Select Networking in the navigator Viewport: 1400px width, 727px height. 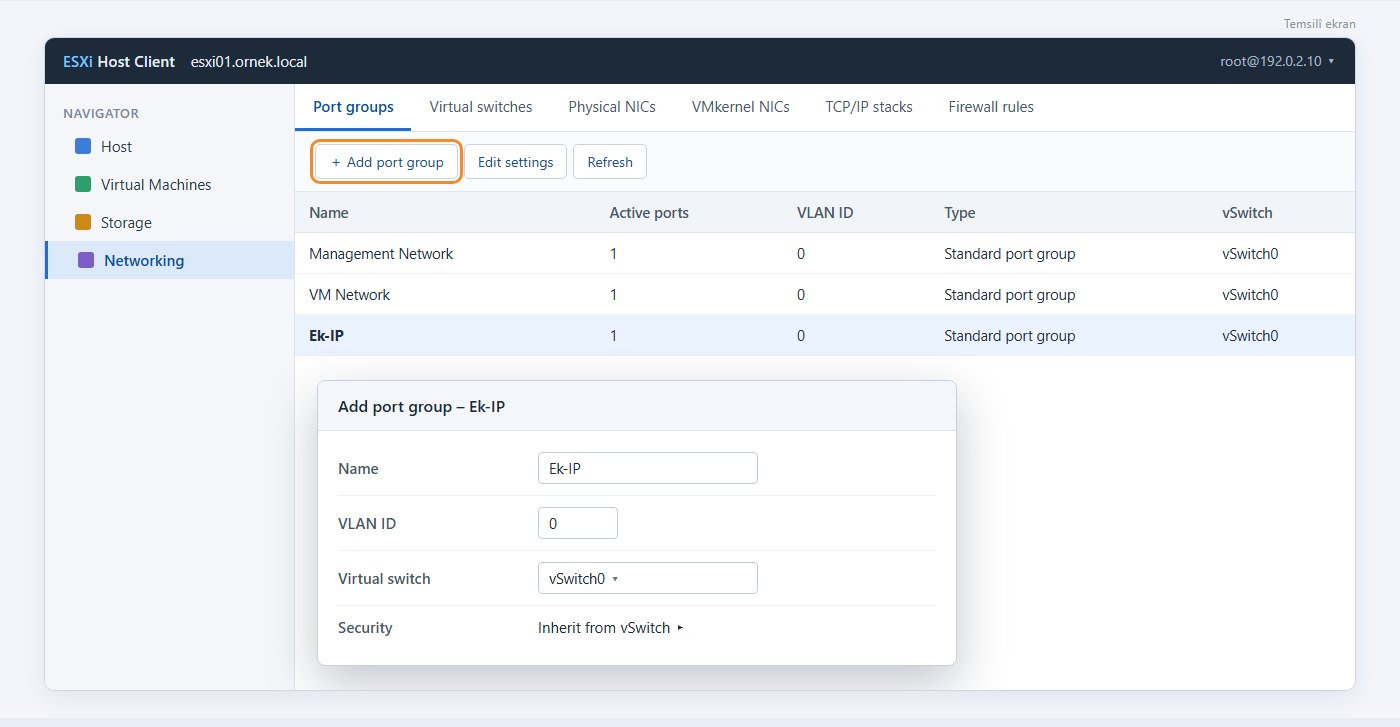pos(169,261)
